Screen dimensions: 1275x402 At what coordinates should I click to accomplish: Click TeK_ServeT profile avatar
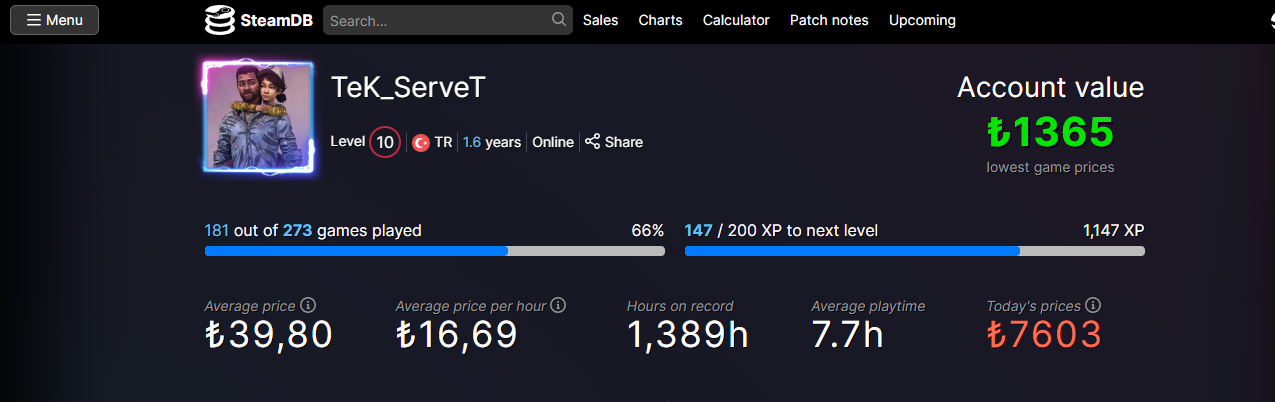pyautogui.click(x=259, y=116)
